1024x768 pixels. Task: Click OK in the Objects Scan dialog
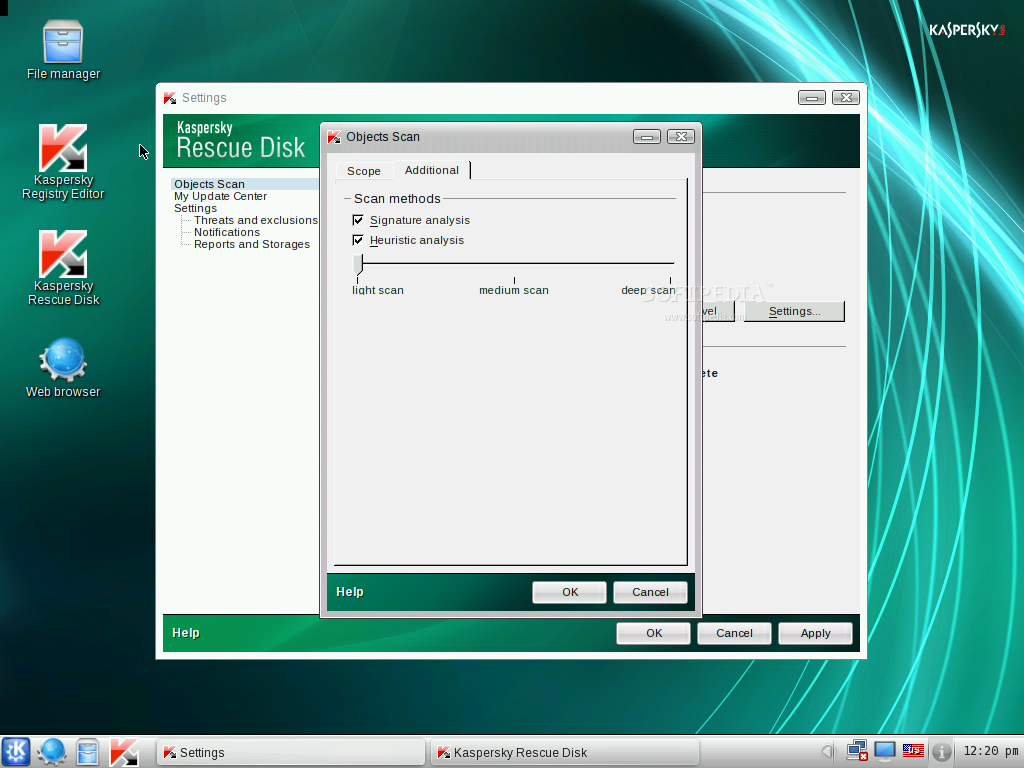point(569,592)
